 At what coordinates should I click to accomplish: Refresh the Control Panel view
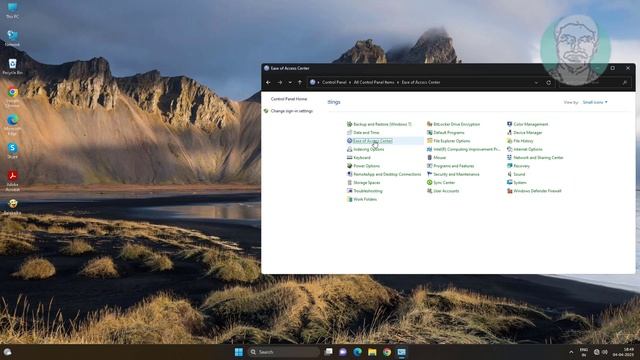click(x=549, y=82)
